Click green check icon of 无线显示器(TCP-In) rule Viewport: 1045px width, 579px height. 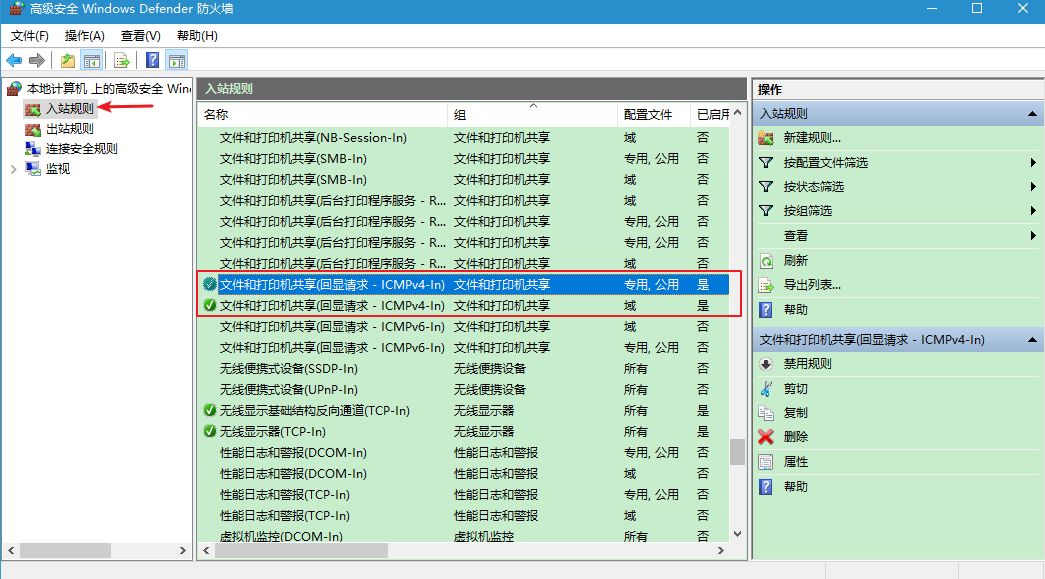click(210, 431)
